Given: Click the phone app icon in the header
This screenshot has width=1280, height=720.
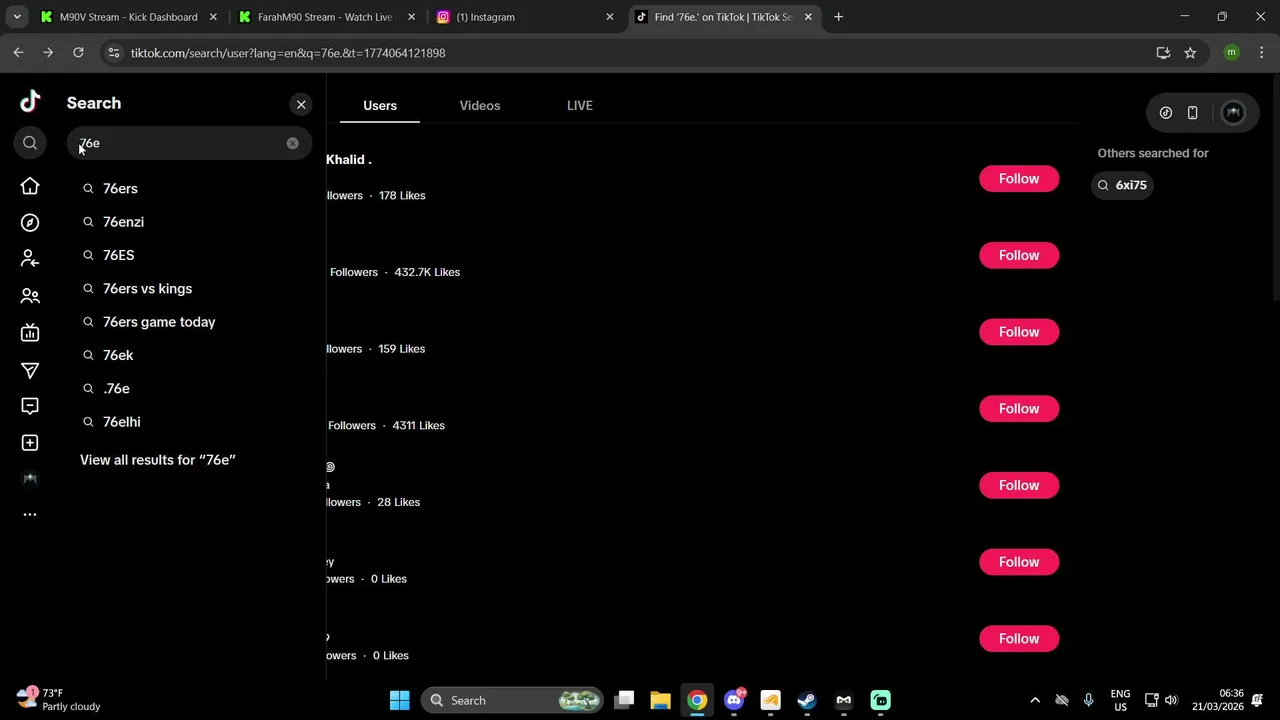Looking at the screenshot, I should pyautogui.click(x=1192, y=113).
